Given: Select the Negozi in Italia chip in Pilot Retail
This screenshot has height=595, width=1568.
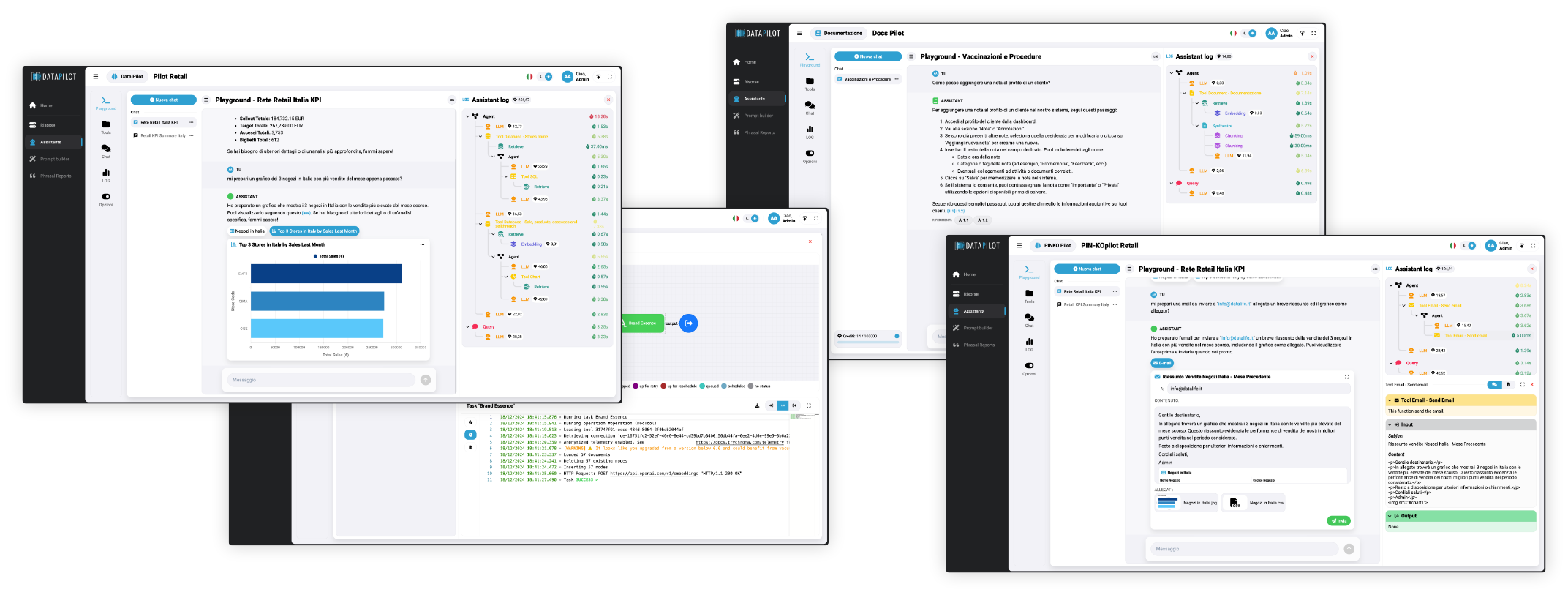Looking at the screenshot, I should (247, 231).
